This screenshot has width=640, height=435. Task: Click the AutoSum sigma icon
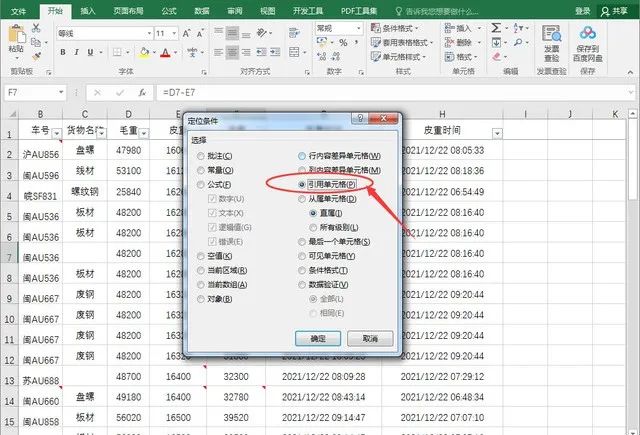click(496, 28)
